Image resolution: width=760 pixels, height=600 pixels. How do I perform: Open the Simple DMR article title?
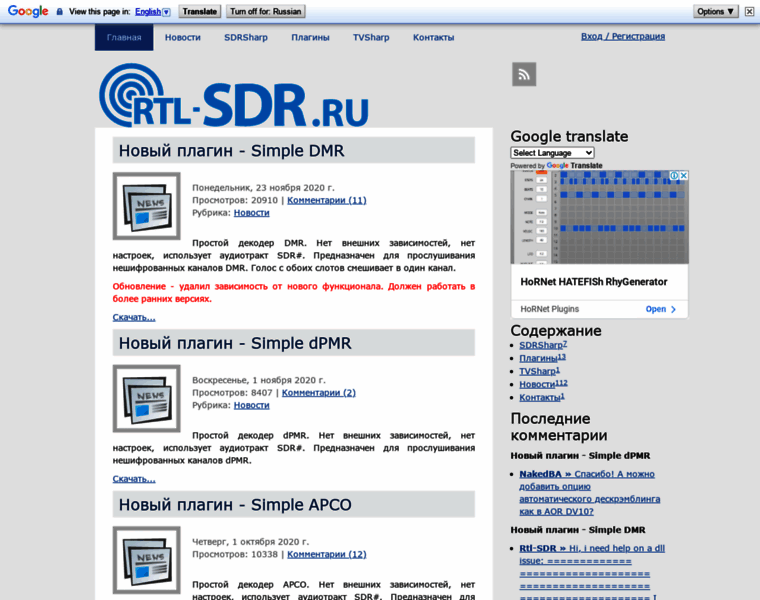pos(232,151)
